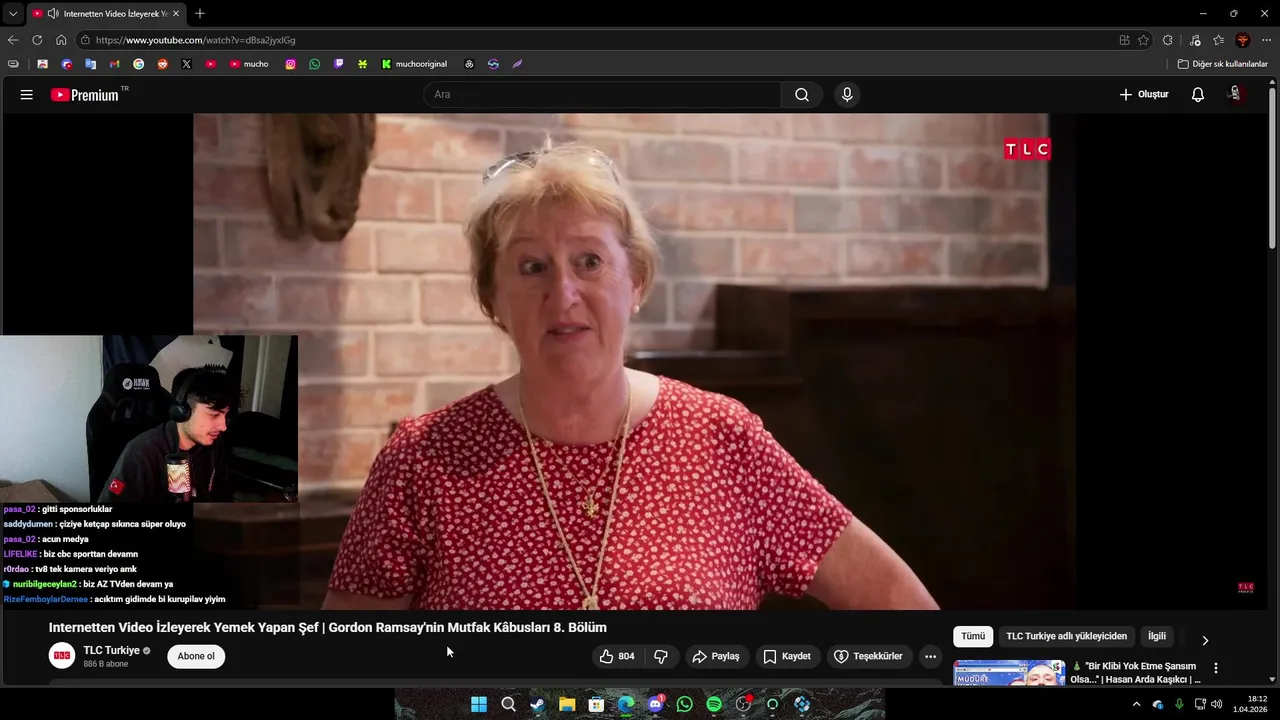
Task: Dislike the video
Action: 661,656
